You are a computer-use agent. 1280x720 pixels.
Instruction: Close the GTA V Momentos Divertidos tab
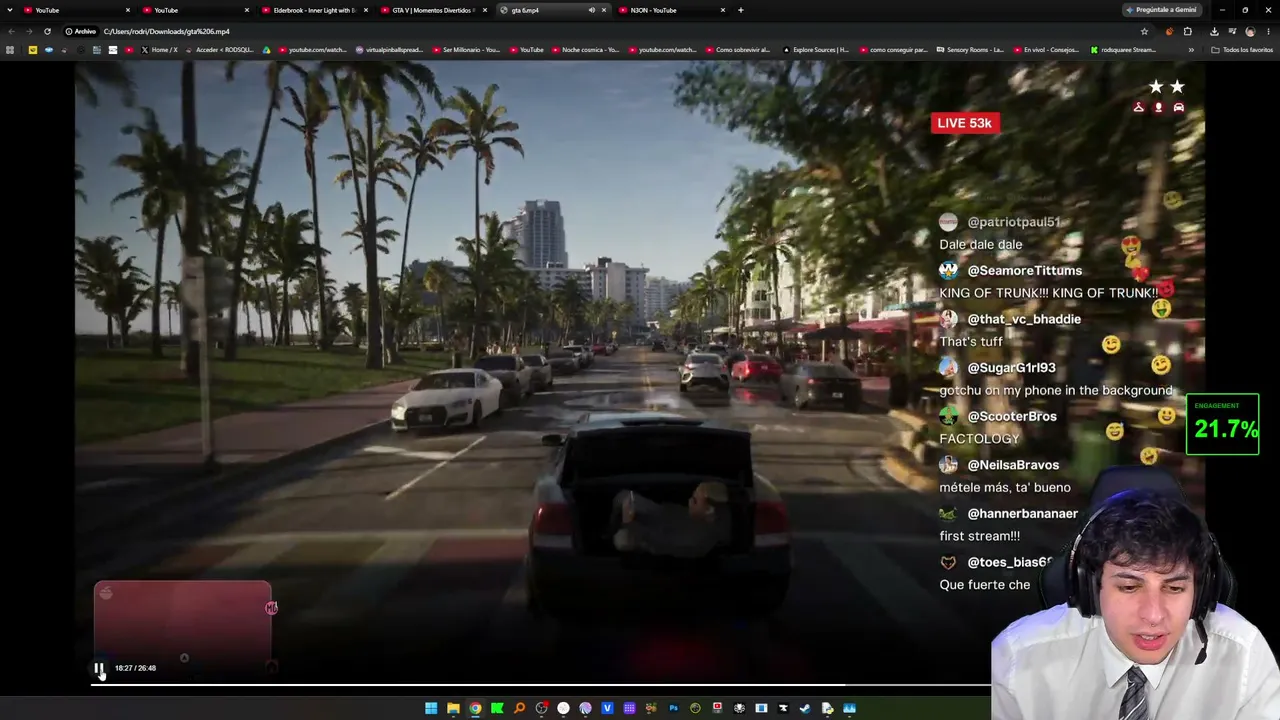485,10
